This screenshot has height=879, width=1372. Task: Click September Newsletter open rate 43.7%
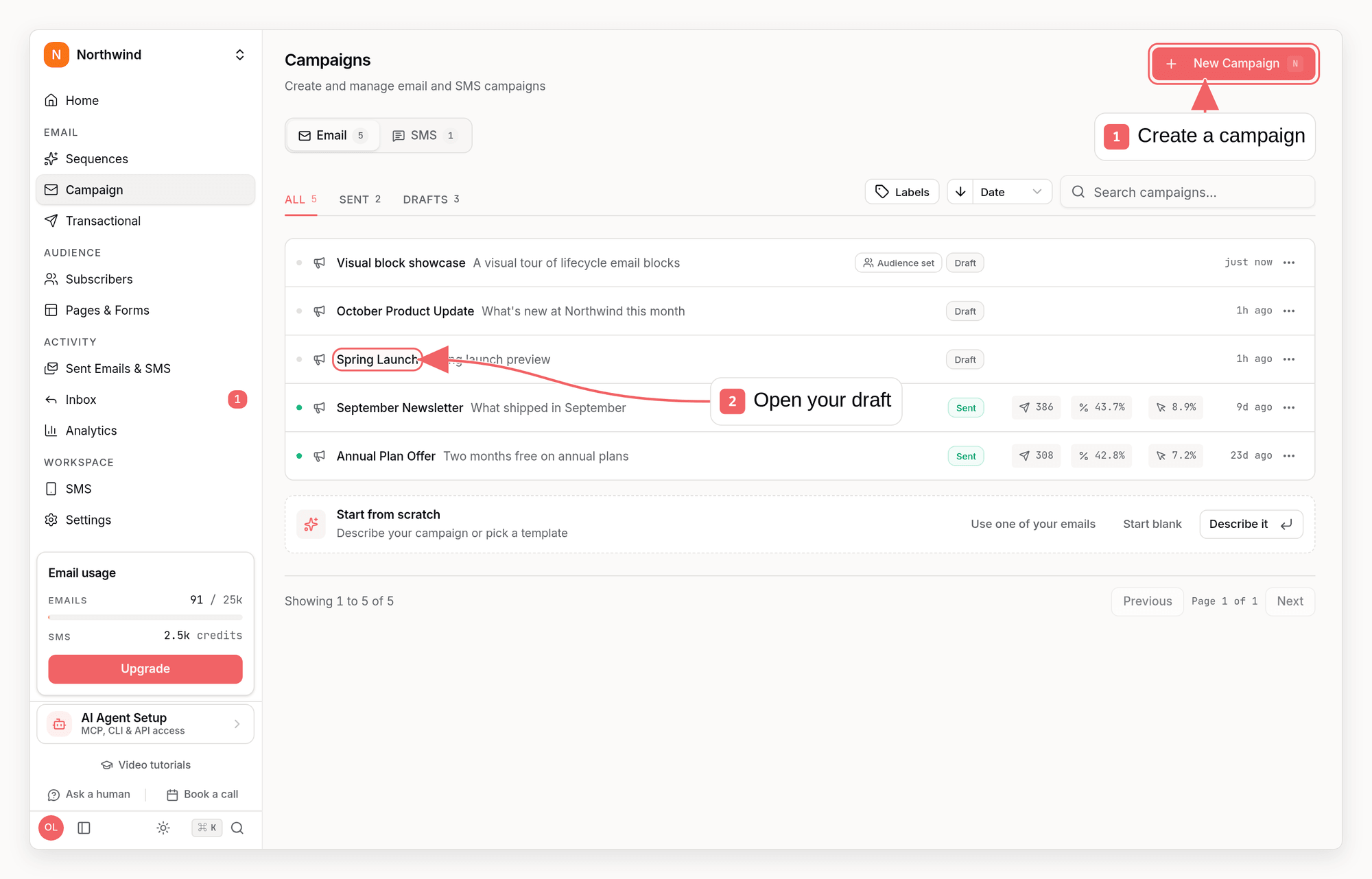click(1102, 407)
